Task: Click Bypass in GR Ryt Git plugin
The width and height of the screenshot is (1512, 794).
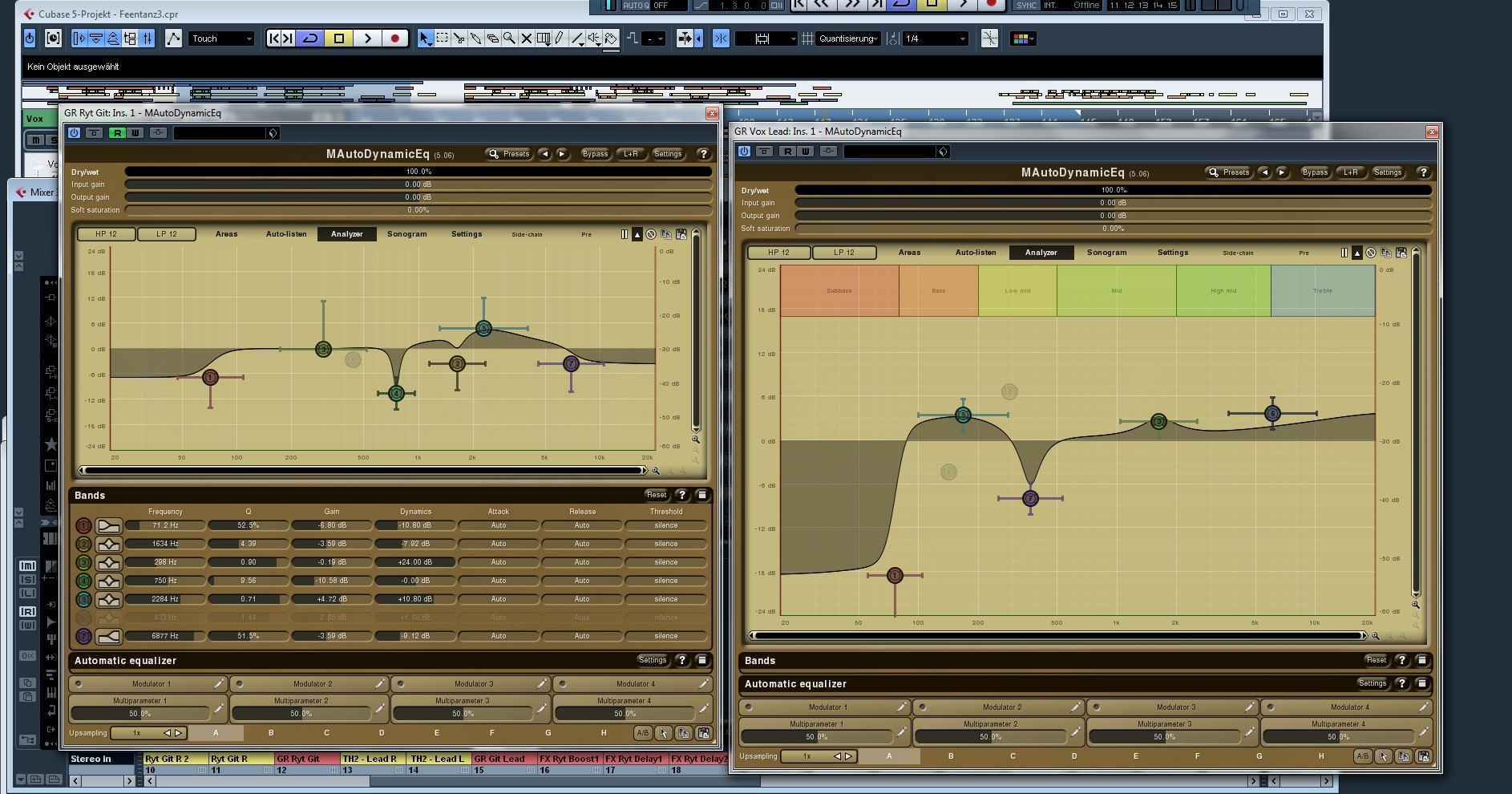Action: pyautogui.click(x=595, y=154)
